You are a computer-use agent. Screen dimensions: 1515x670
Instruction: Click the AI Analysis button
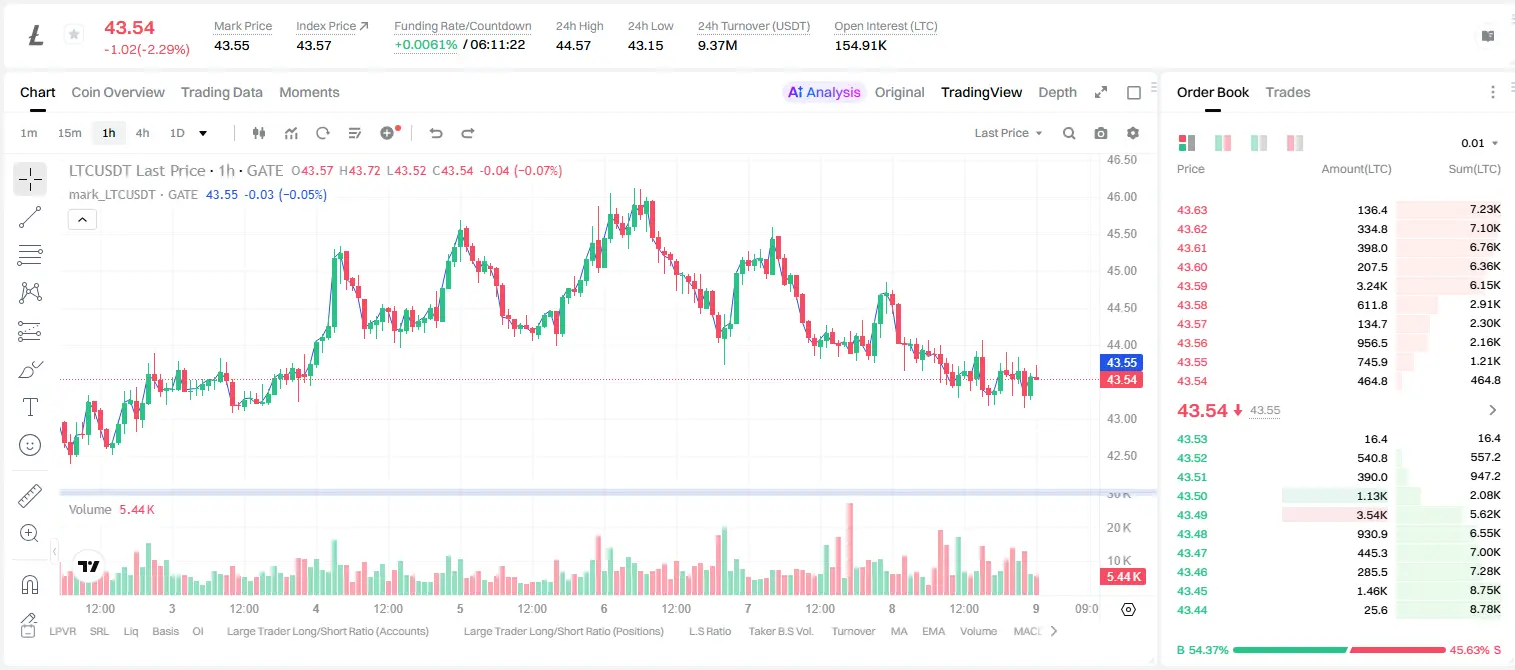824,92
